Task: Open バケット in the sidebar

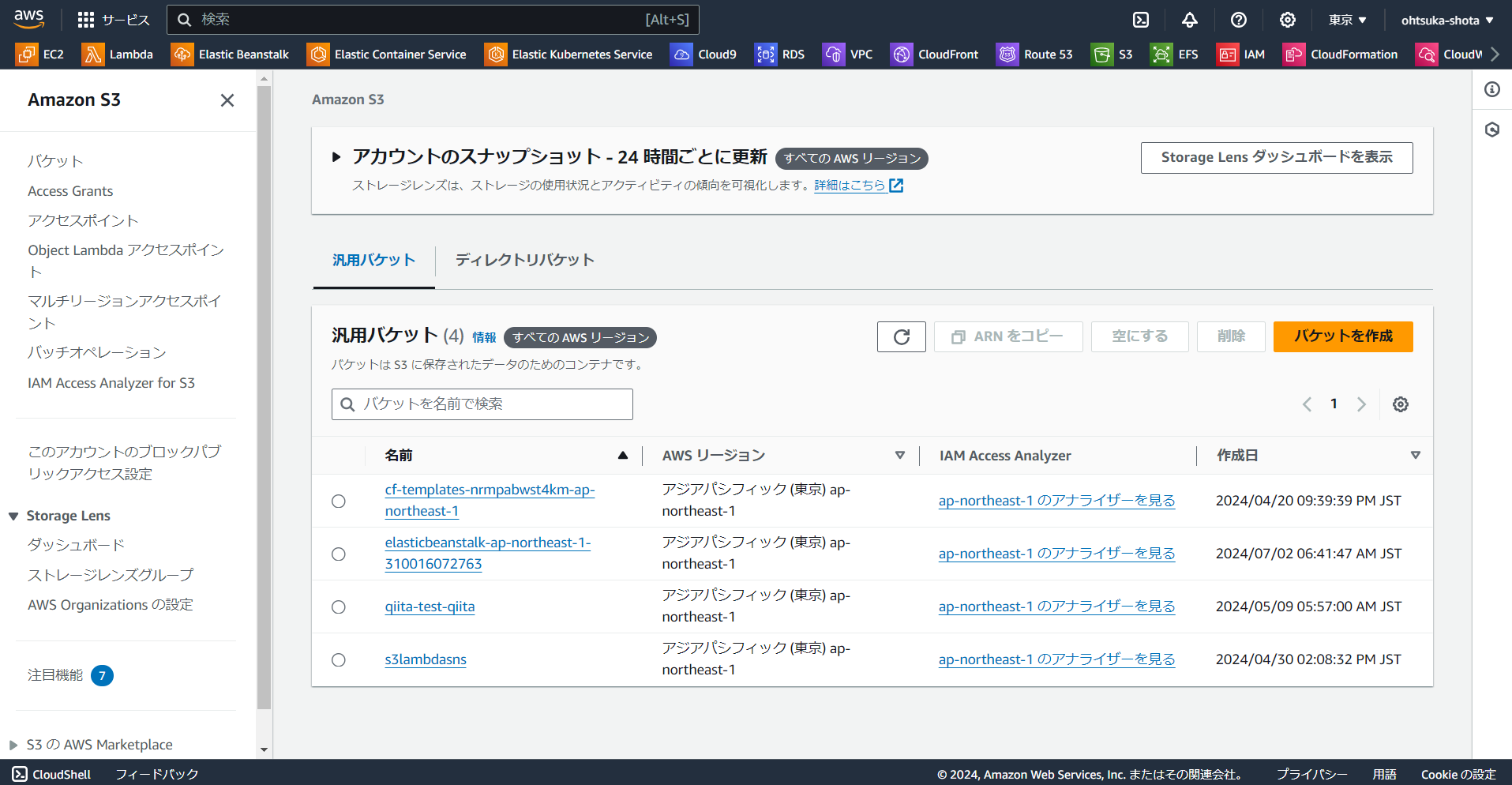Action: [55, 161]
